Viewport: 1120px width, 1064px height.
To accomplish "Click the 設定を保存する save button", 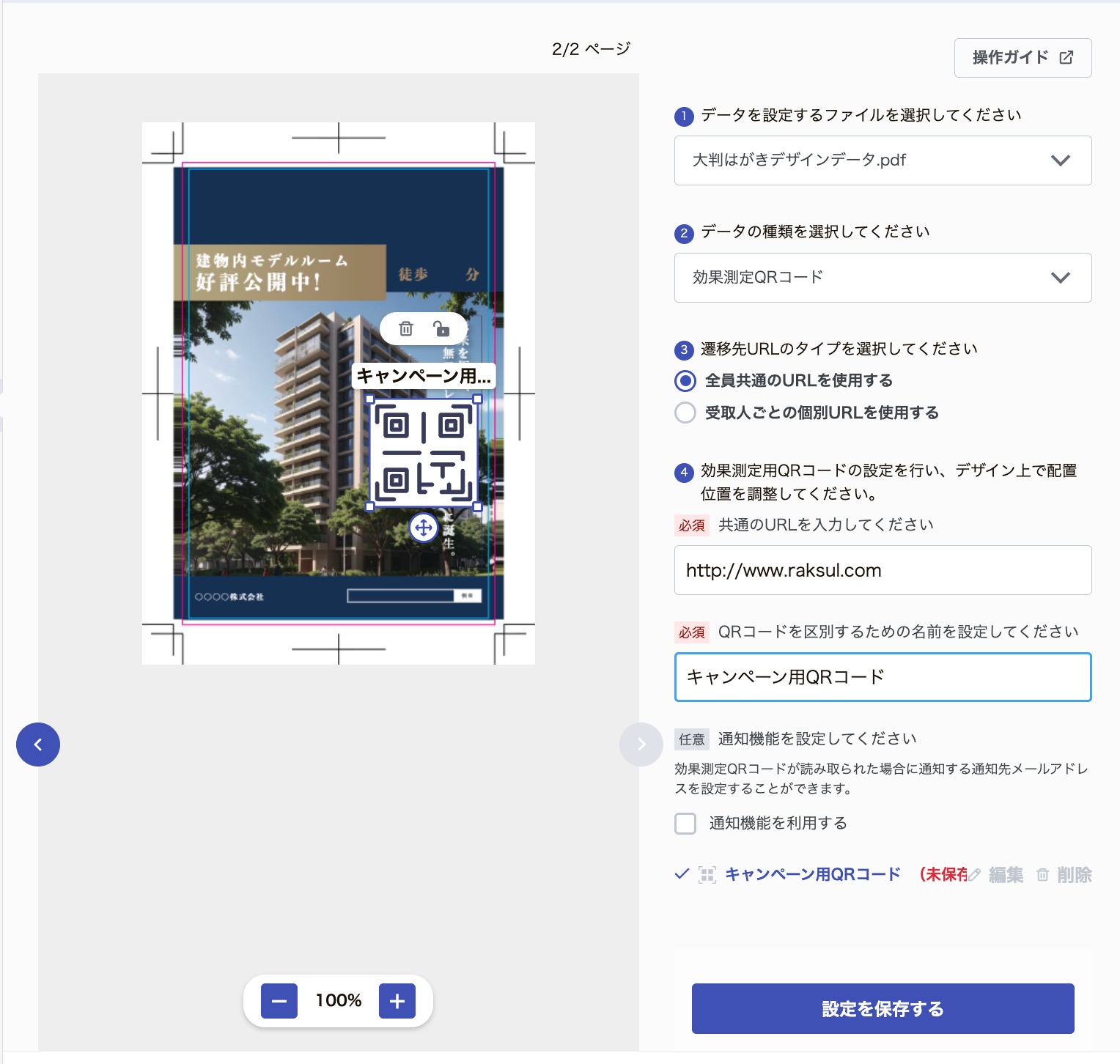I will [x=883, y=1009].
